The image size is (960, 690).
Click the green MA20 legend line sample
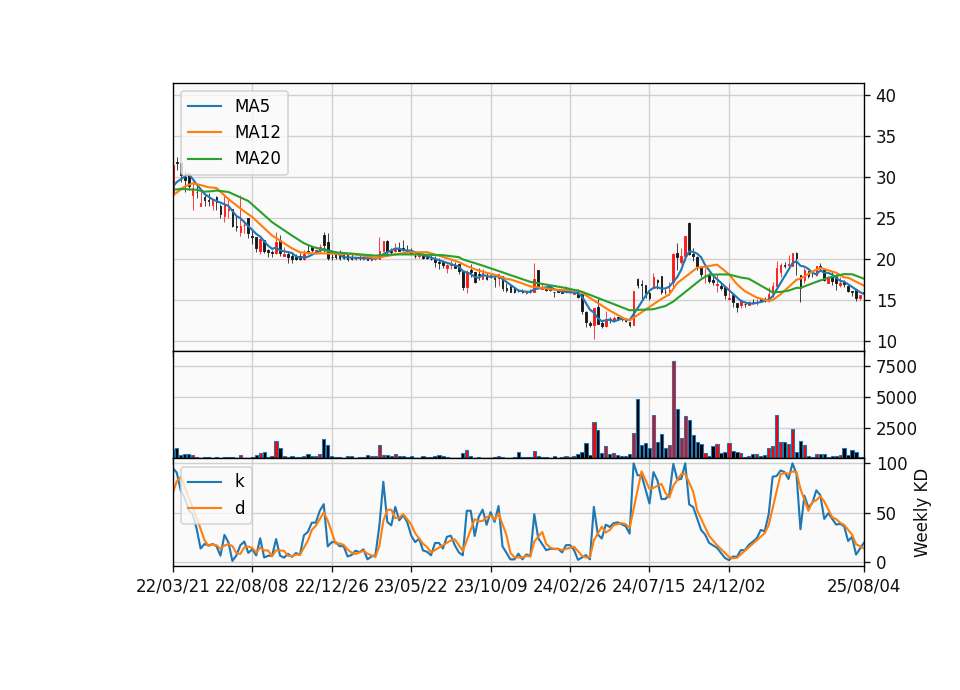coord(204,158)
